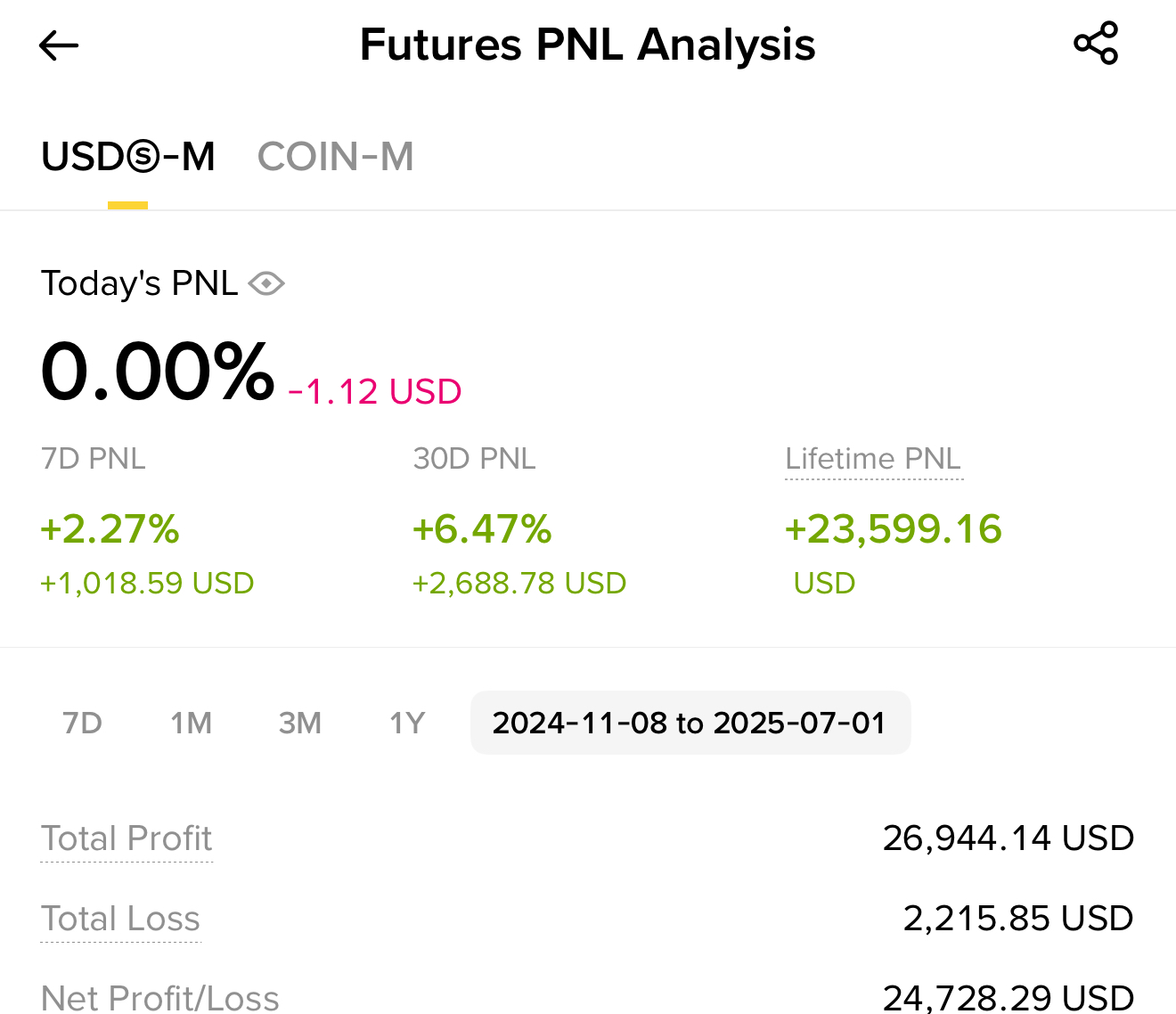Switch to the COIN-M tab
Viewport: 1176px width, 1014px height.
tap(336, 157)
